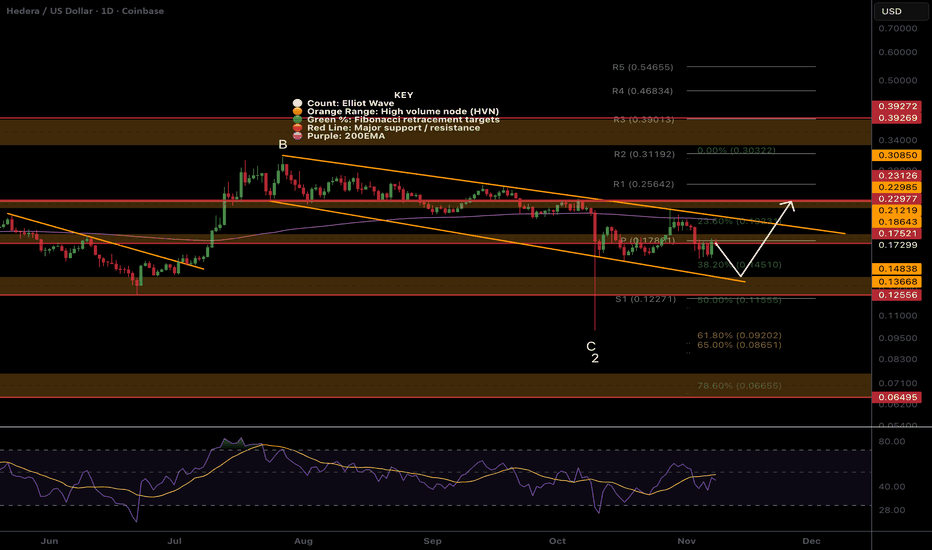The width and height of the screenshot is (932, 550).
Task: Click the green Fibonacci retracement key dot
Action: click(x=296, y=119)
